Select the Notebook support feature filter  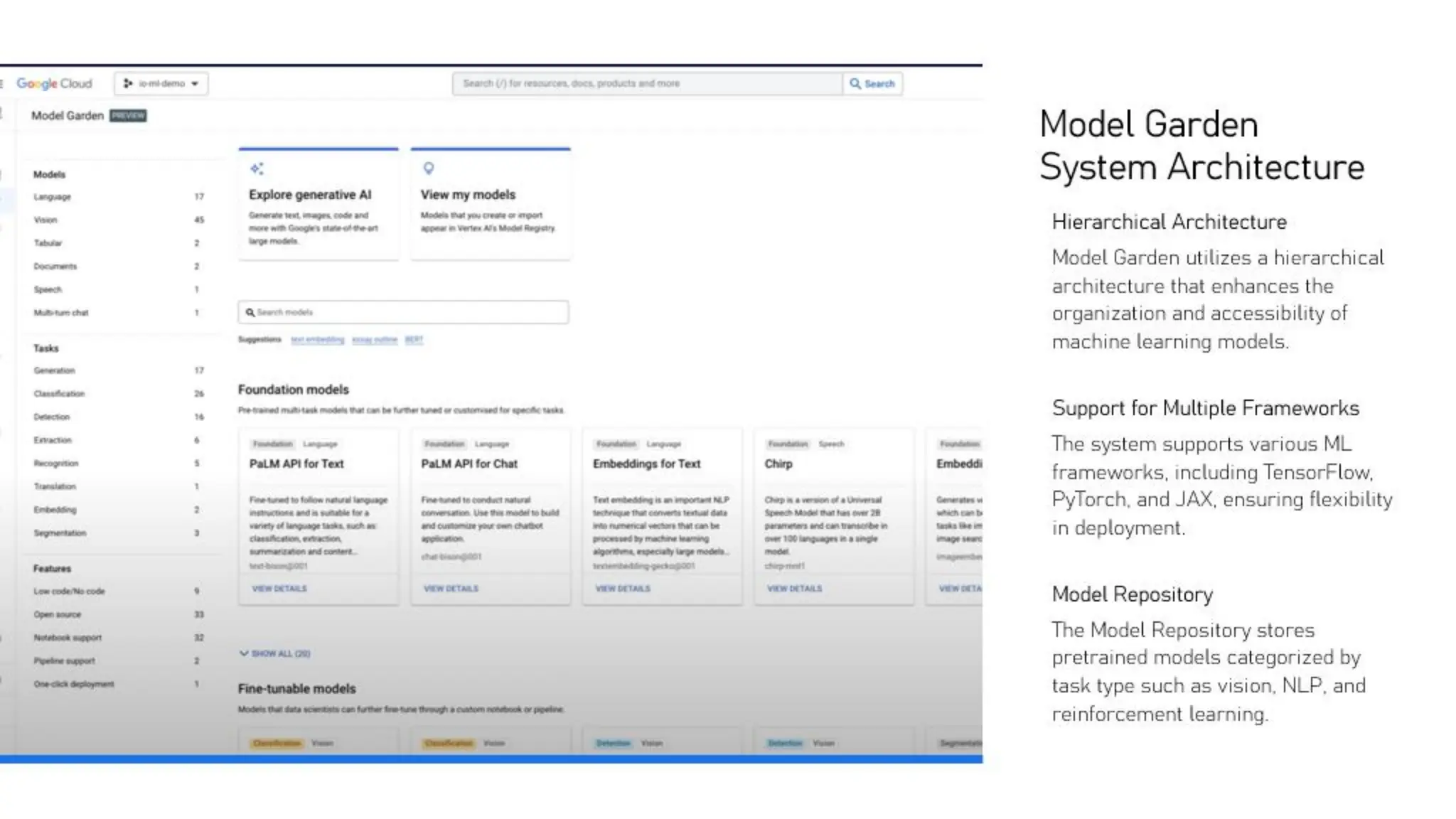(x=118, y=638)
